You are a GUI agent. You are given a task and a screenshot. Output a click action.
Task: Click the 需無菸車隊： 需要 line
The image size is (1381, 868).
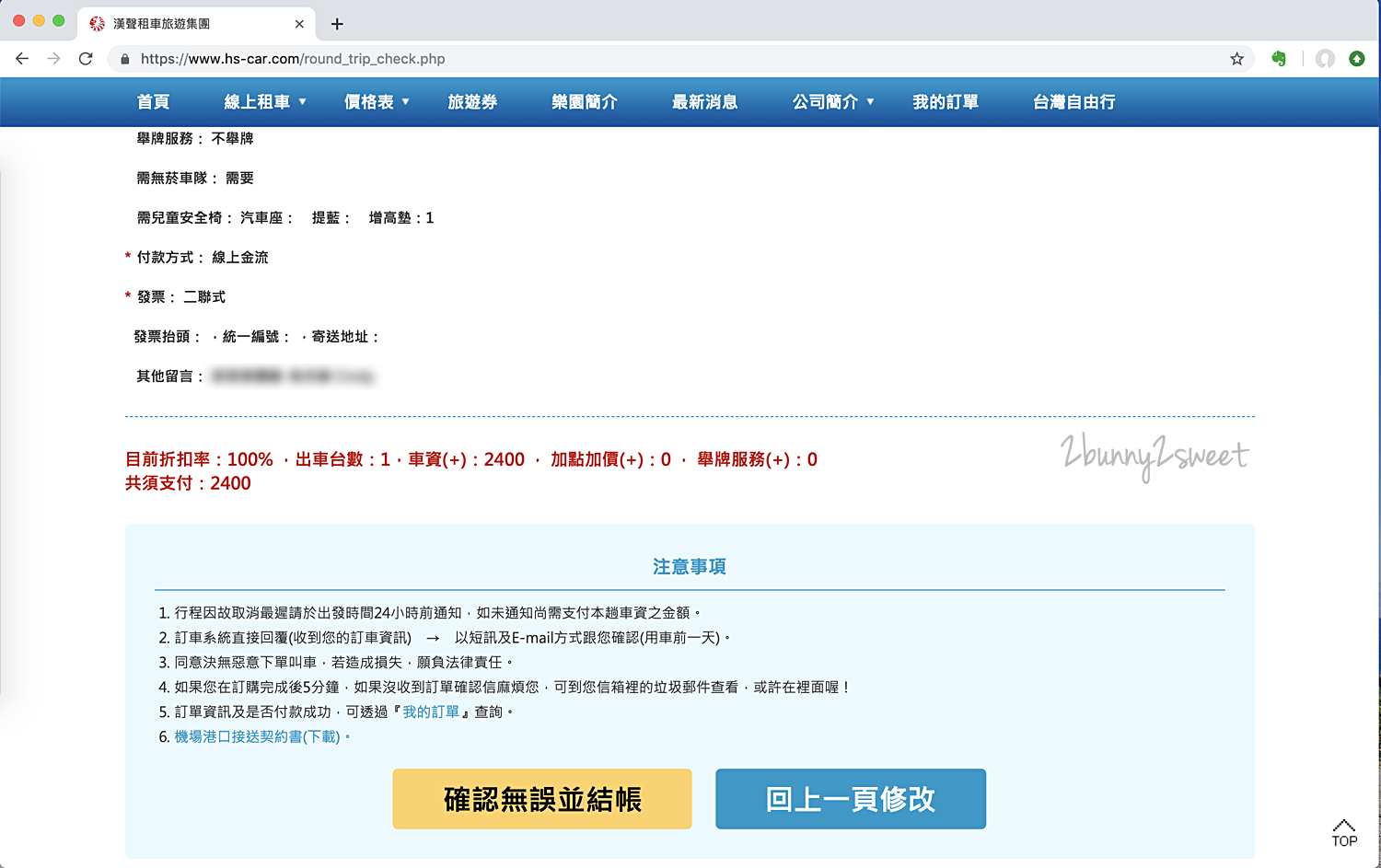pos(195,179)
